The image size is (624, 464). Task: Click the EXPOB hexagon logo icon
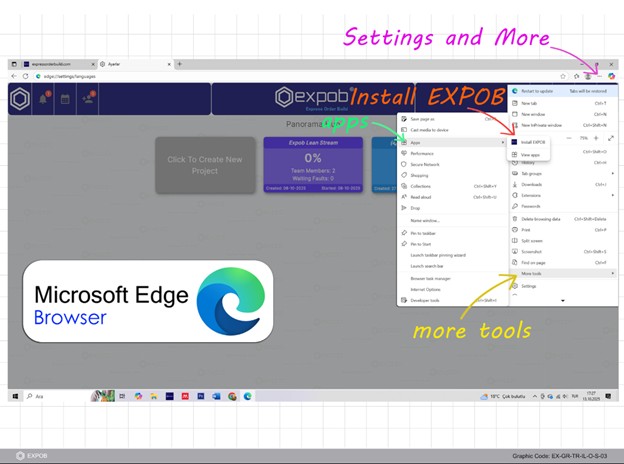[x=19, y=99]
